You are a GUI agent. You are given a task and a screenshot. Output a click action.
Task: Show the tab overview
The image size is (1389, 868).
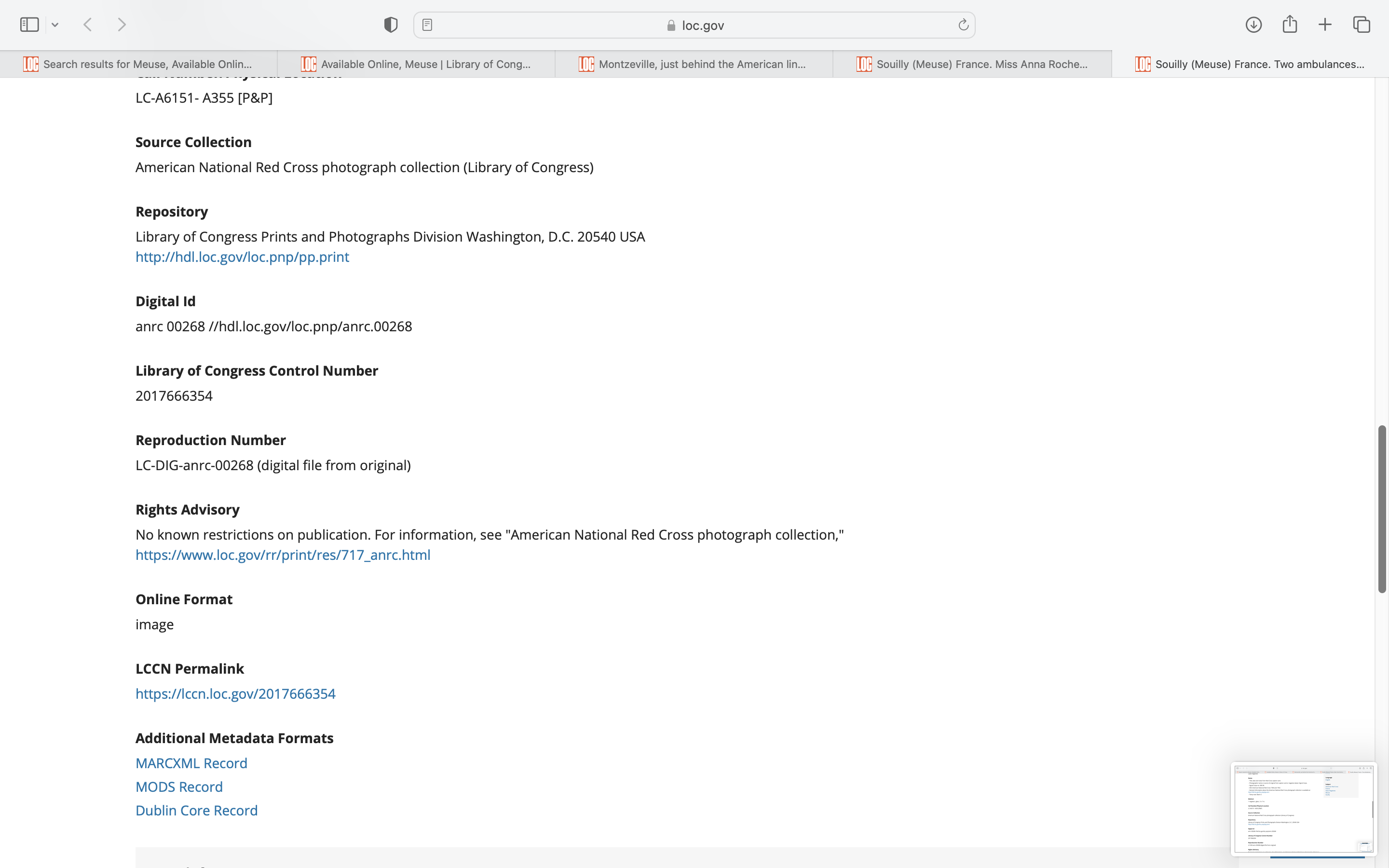pyautogui.click(x=1362, y=25)
